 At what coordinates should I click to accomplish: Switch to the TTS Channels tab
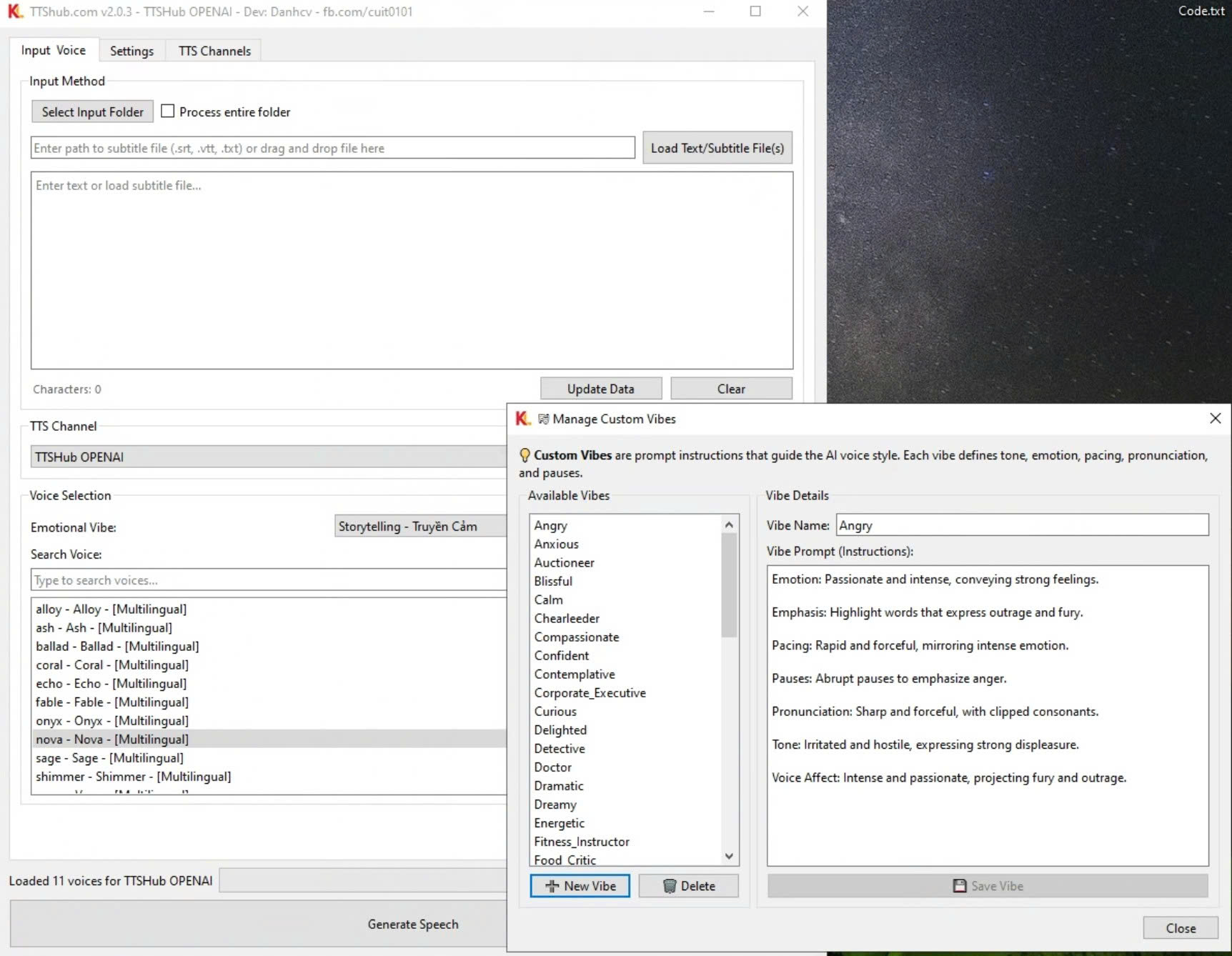coord(214,51)
